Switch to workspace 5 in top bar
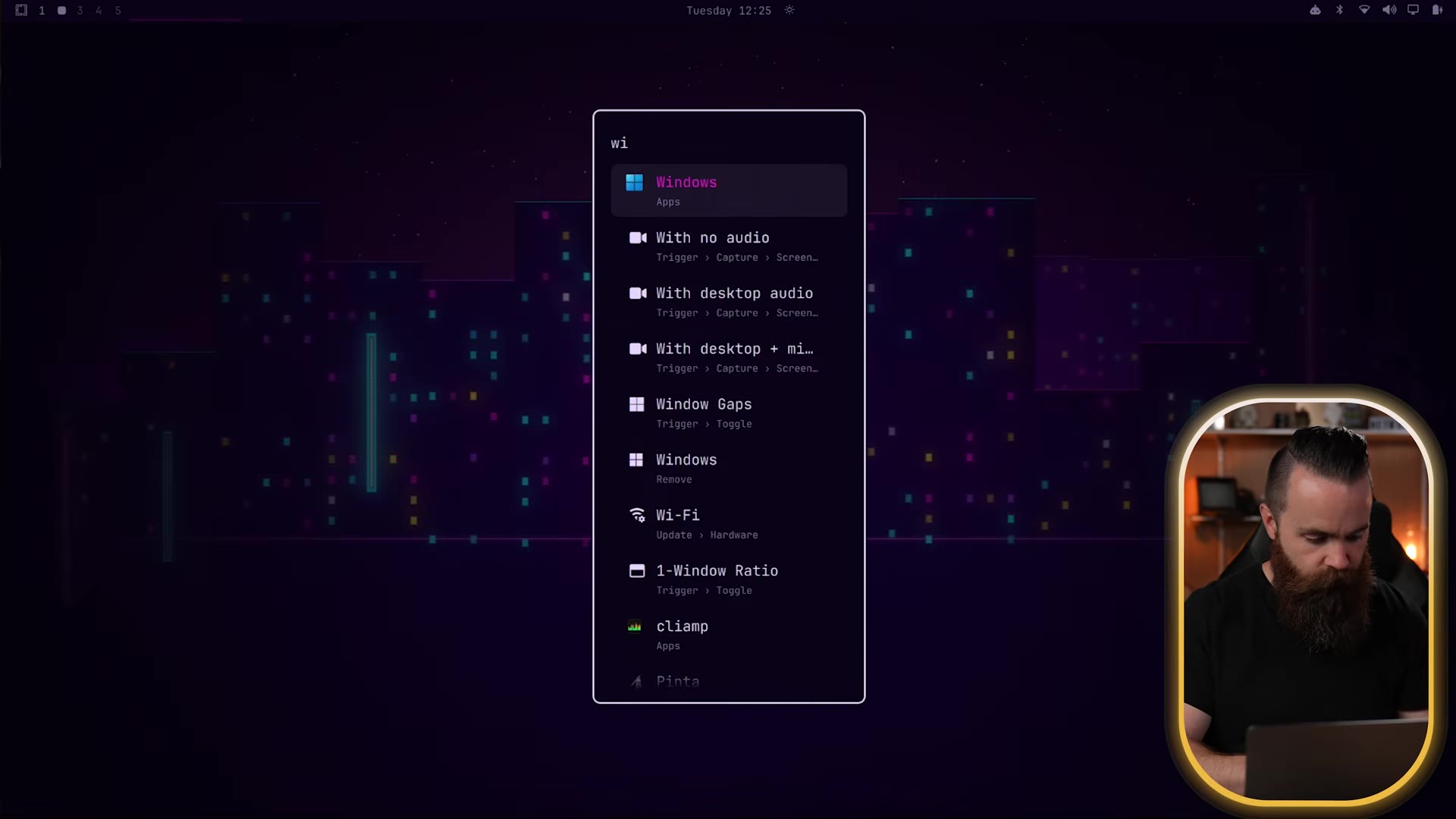Viewport: 1456px width, 819px height. click(118, 11)
